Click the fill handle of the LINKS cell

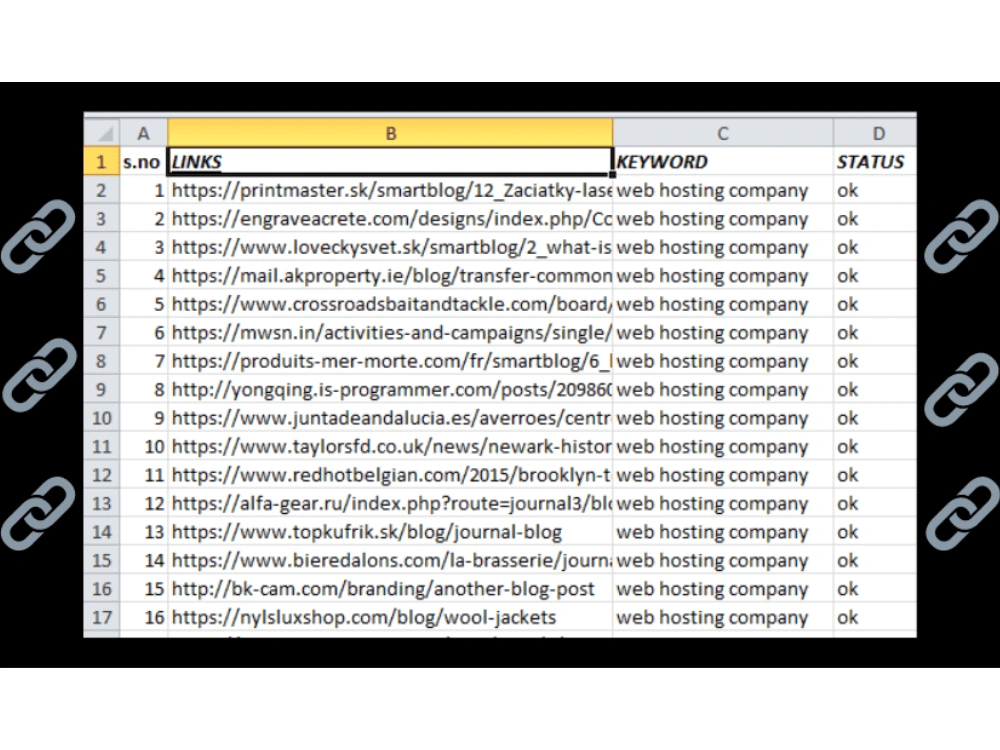pos(612,174)
